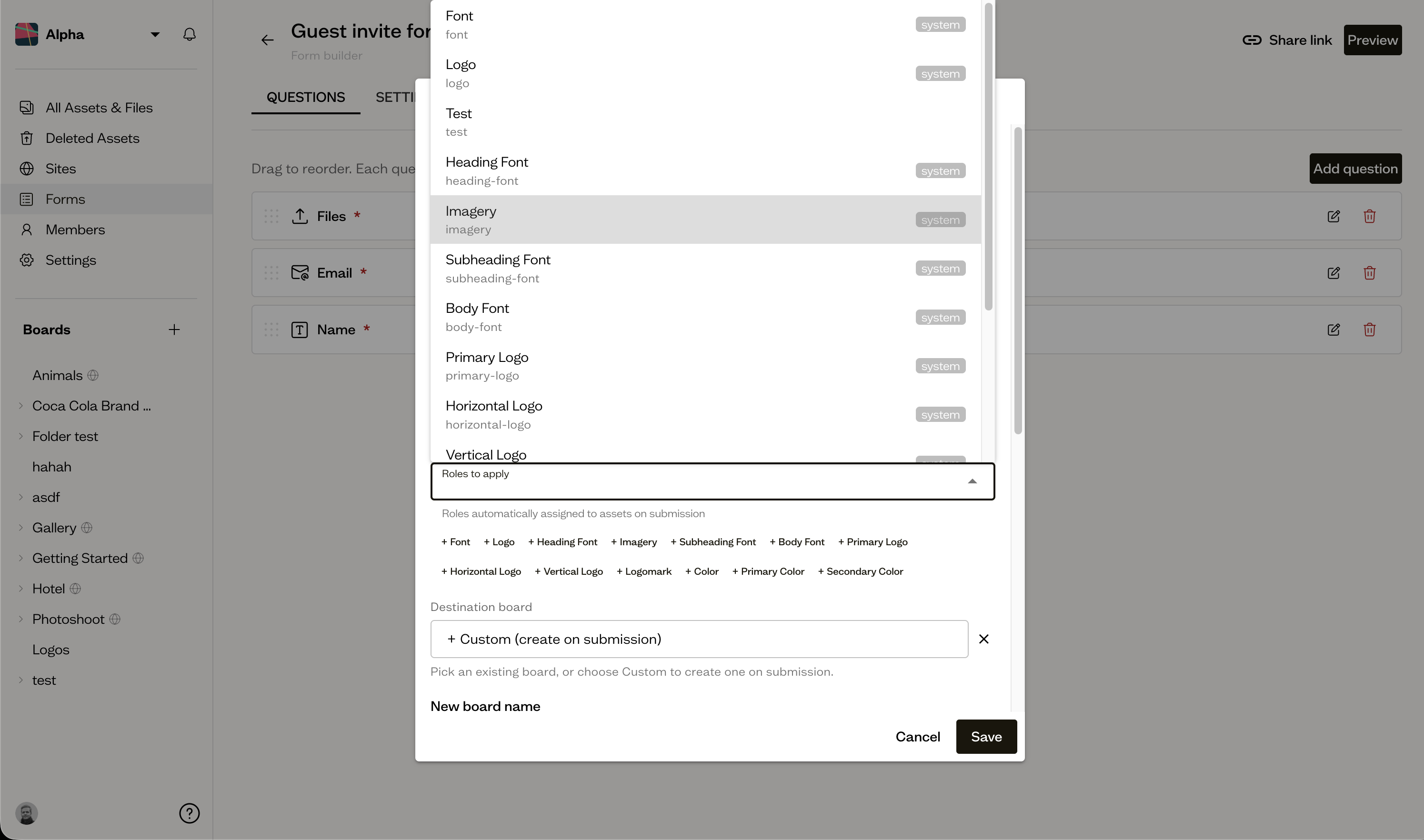Add the + Vertical Logo role chip
1424x840 pixels.
568,571
